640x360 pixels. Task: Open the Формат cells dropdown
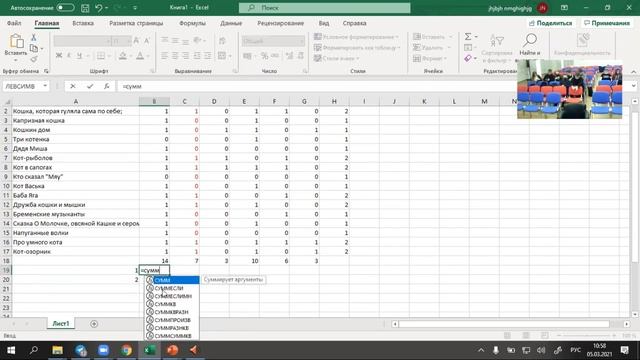(x=430, y=58)
